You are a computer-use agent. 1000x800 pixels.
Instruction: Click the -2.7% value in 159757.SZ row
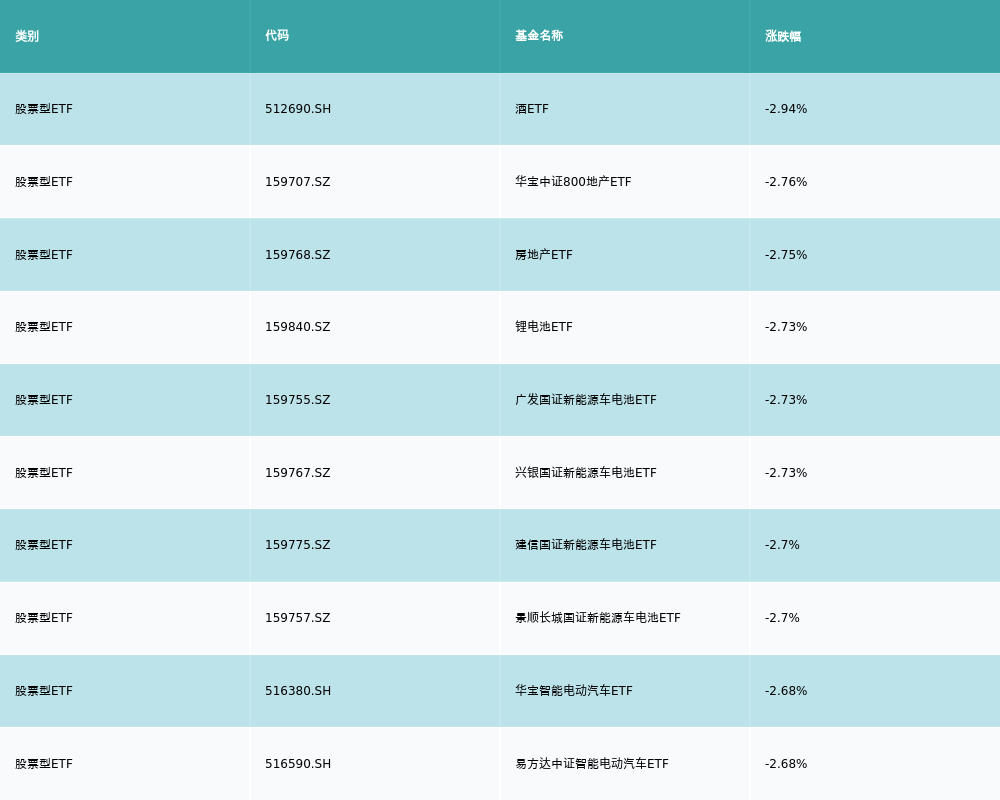[x=782, y=618]
